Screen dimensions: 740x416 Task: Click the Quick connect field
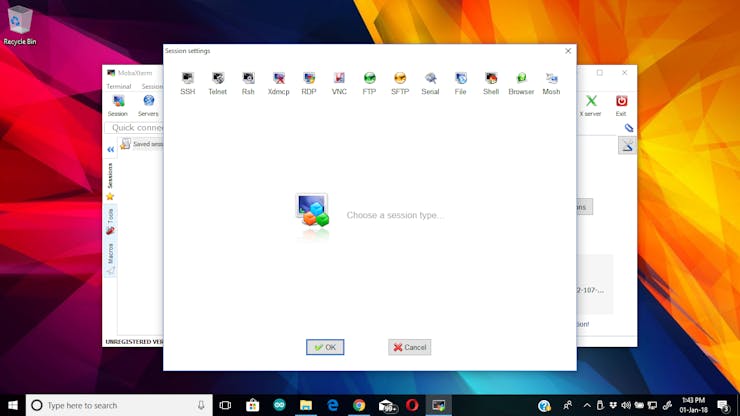[135, 127]
